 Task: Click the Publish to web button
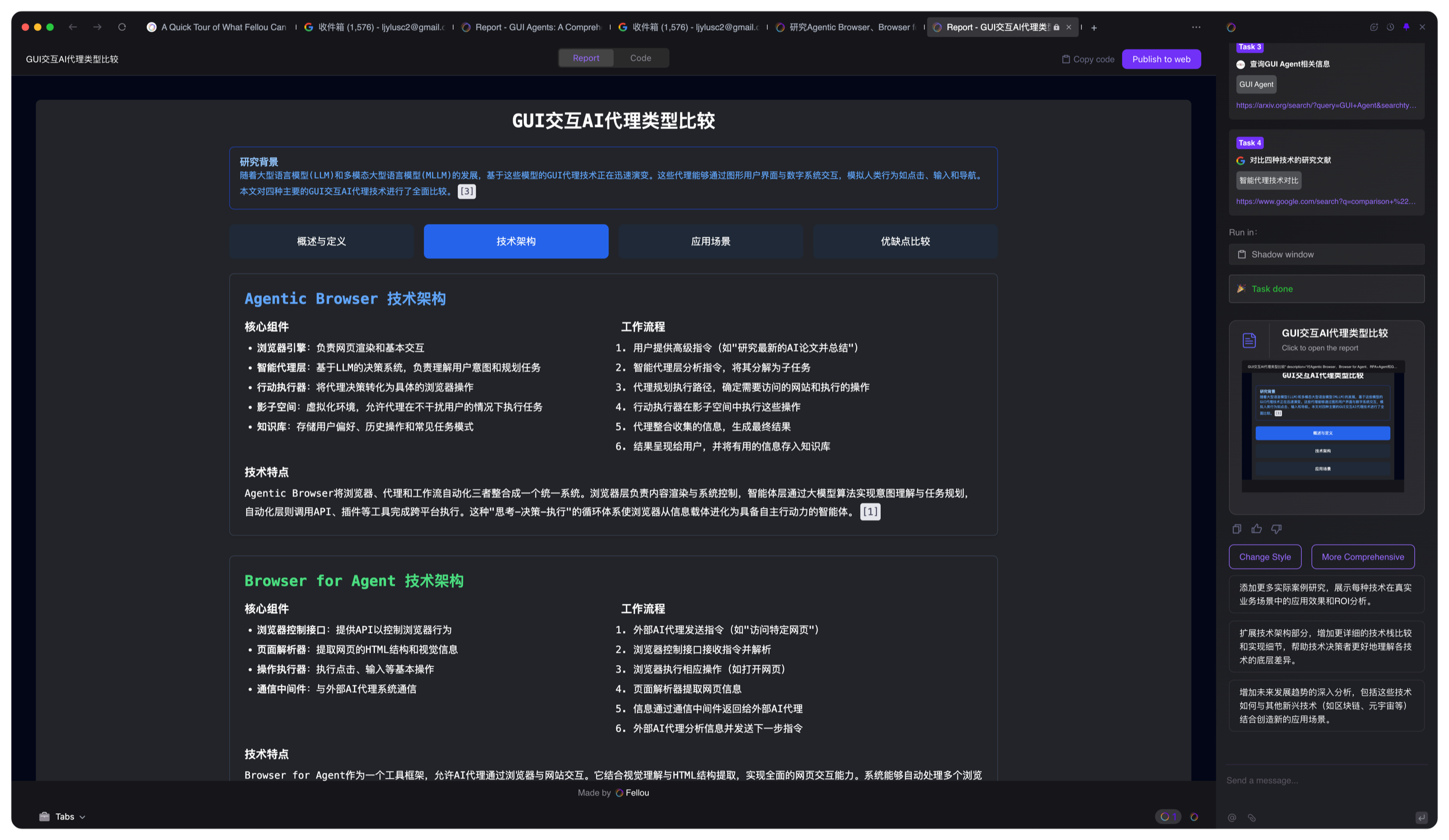coord(1161,59)
